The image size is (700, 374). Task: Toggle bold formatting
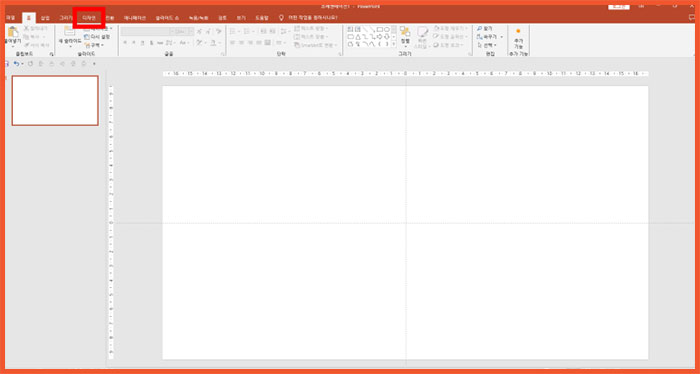click(125, 42)
